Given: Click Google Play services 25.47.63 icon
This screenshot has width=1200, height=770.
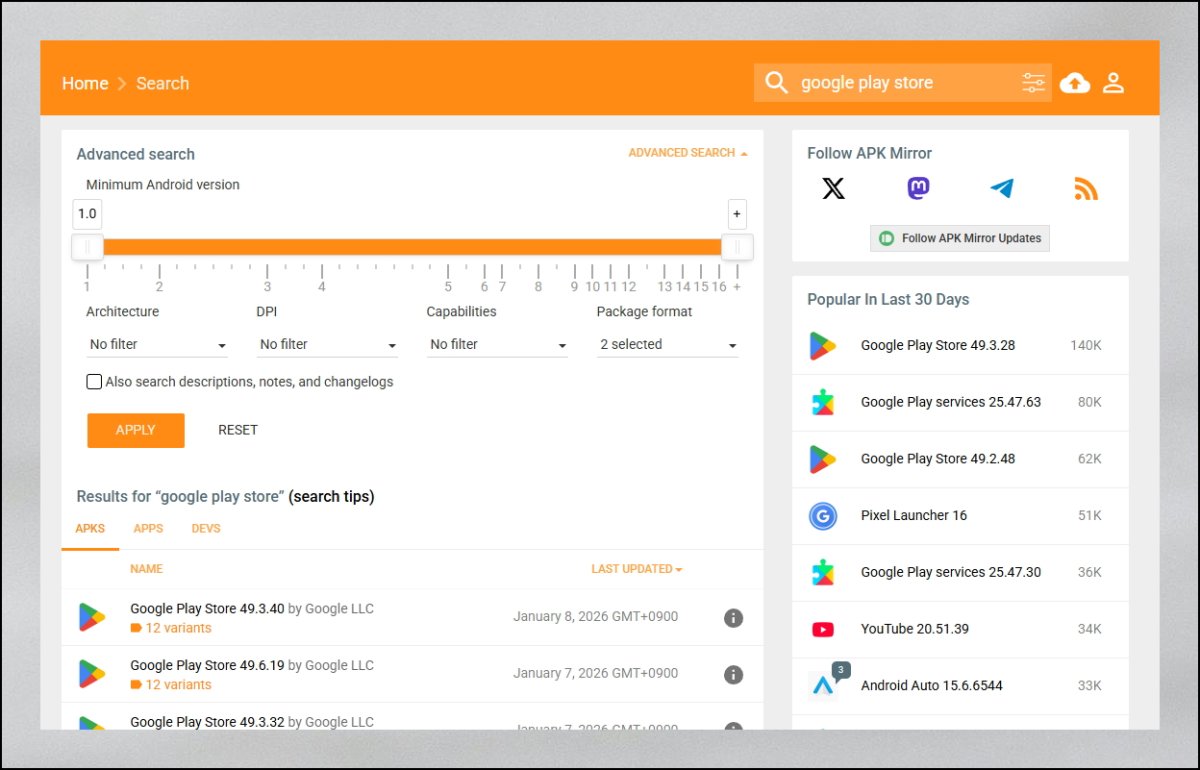Looking at the screenshot, I should (823, 402).
